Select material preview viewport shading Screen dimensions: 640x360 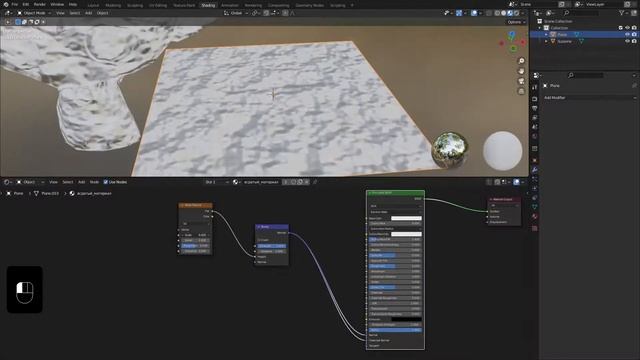click(510, 13)
